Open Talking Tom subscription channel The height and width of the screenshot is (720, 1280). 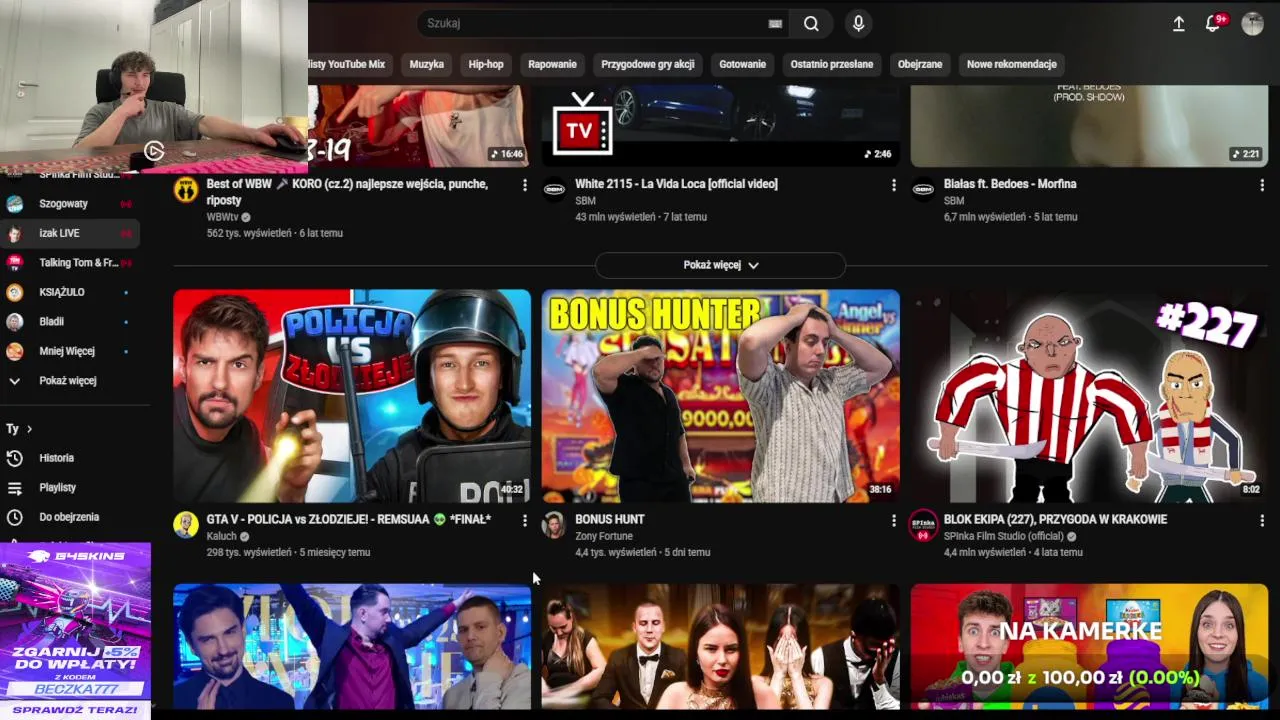pyautogui.click(x=70, y=263)
